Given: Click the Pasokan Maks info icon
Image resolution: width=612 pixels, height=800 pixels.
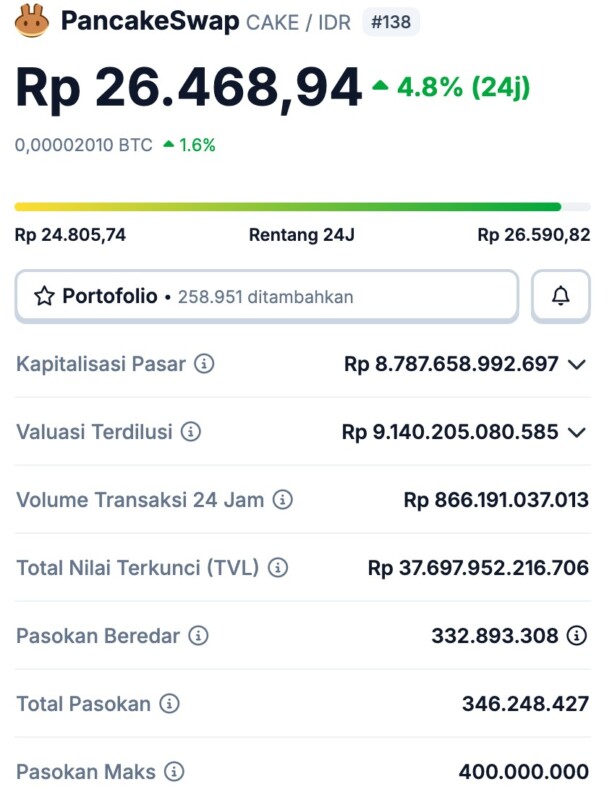Looking at the screenshot, I should pyautogui.click(x=174, y=772).
